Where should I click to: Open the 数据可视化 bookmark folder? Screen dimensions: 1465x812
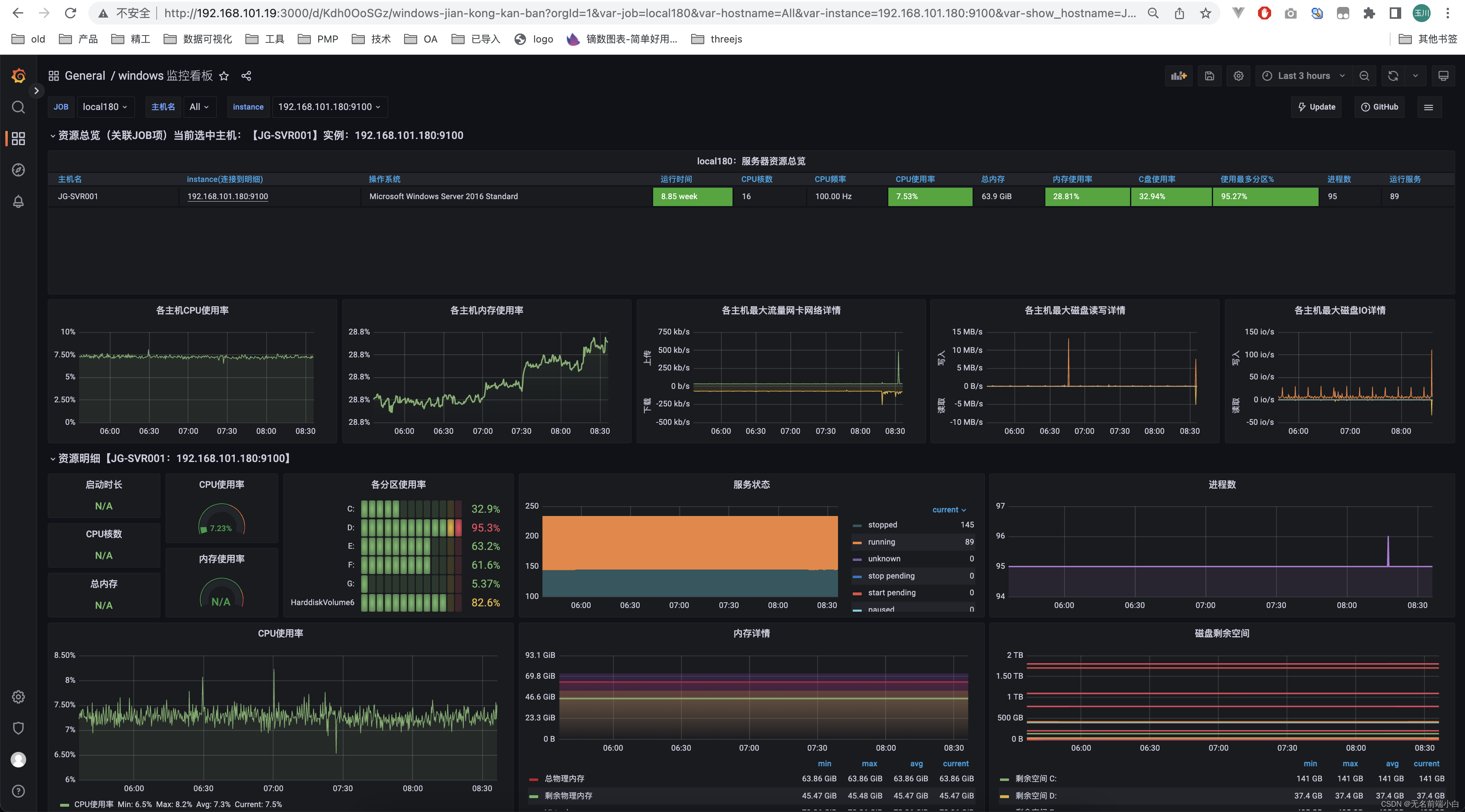pyautogui.click(x=198, y=39)
